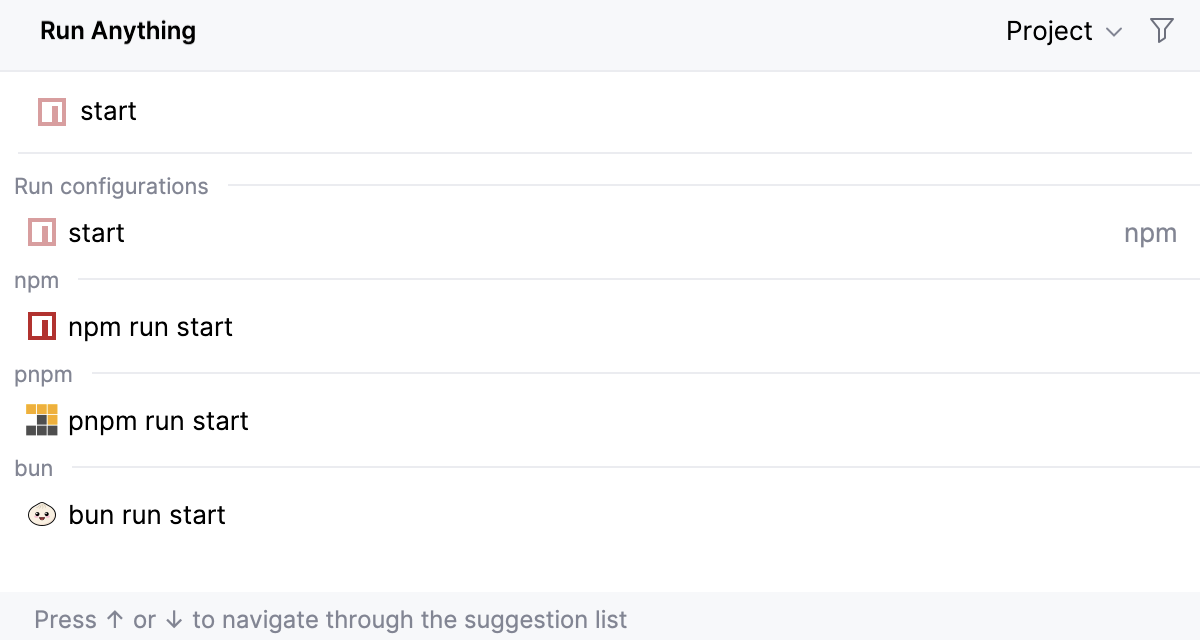Select the start run configuration
1200x640 pixels.
coord(95,232)
